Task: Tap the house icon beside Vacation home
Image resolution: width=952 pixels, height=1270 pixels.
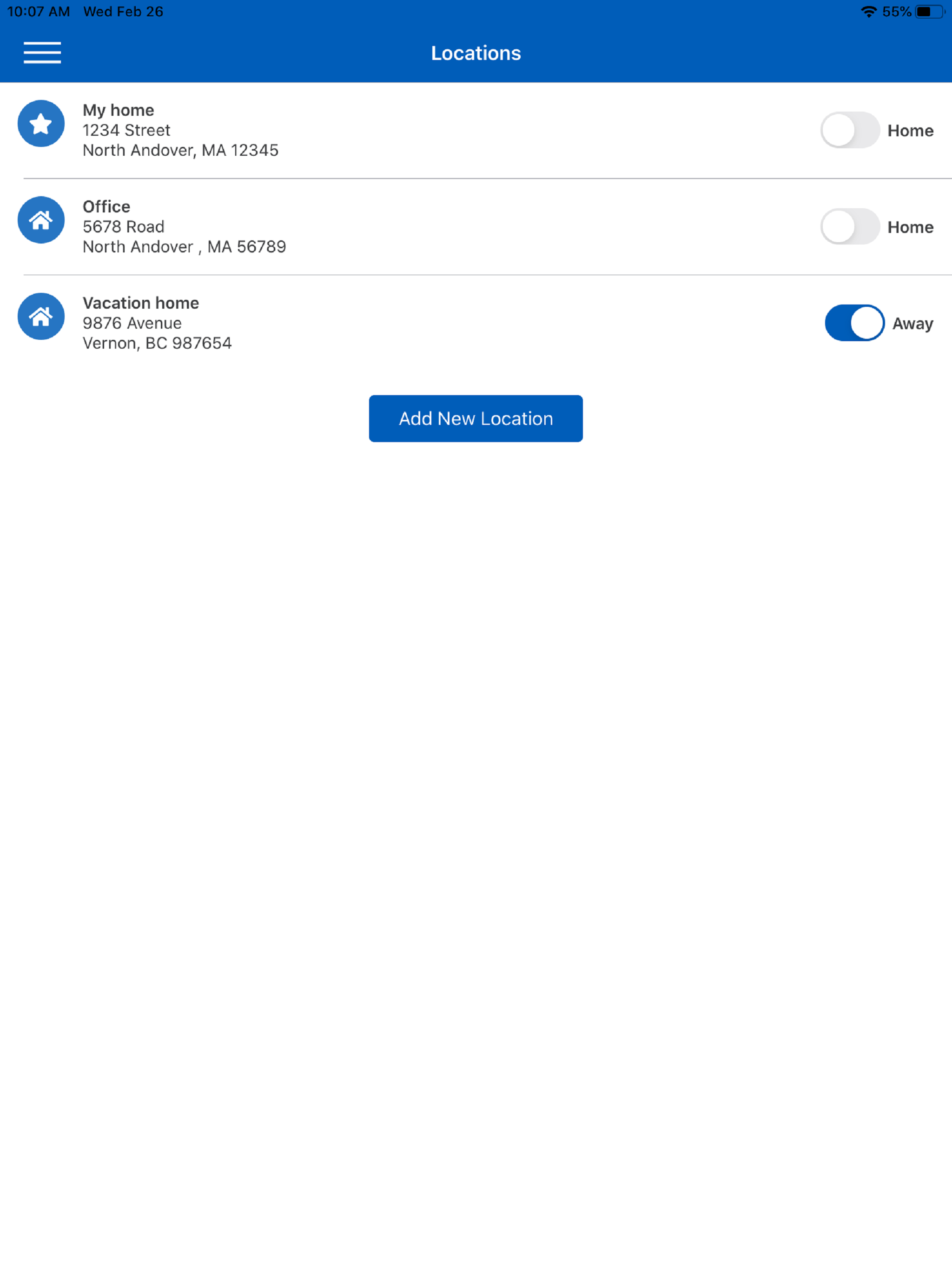Action: coord(41,317)
